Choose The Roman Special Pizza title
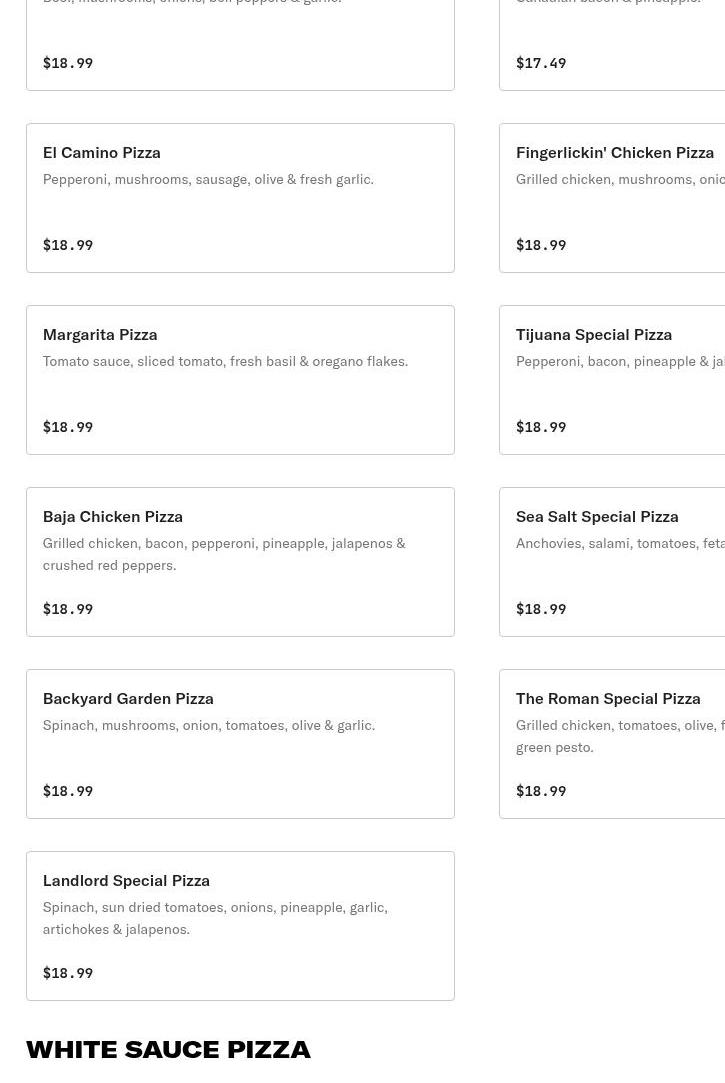 (607, 699)
